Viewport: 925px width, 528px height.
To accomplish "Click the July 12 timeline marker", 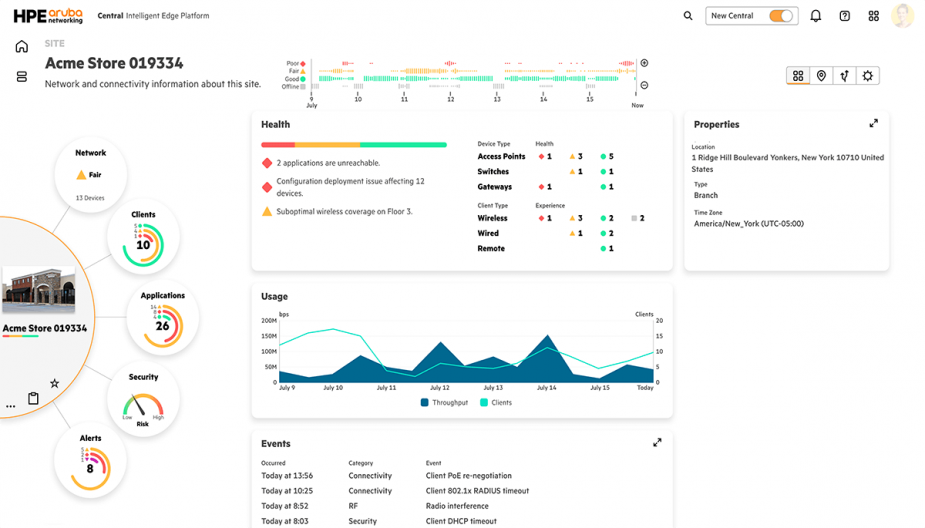I will [450, 97].
